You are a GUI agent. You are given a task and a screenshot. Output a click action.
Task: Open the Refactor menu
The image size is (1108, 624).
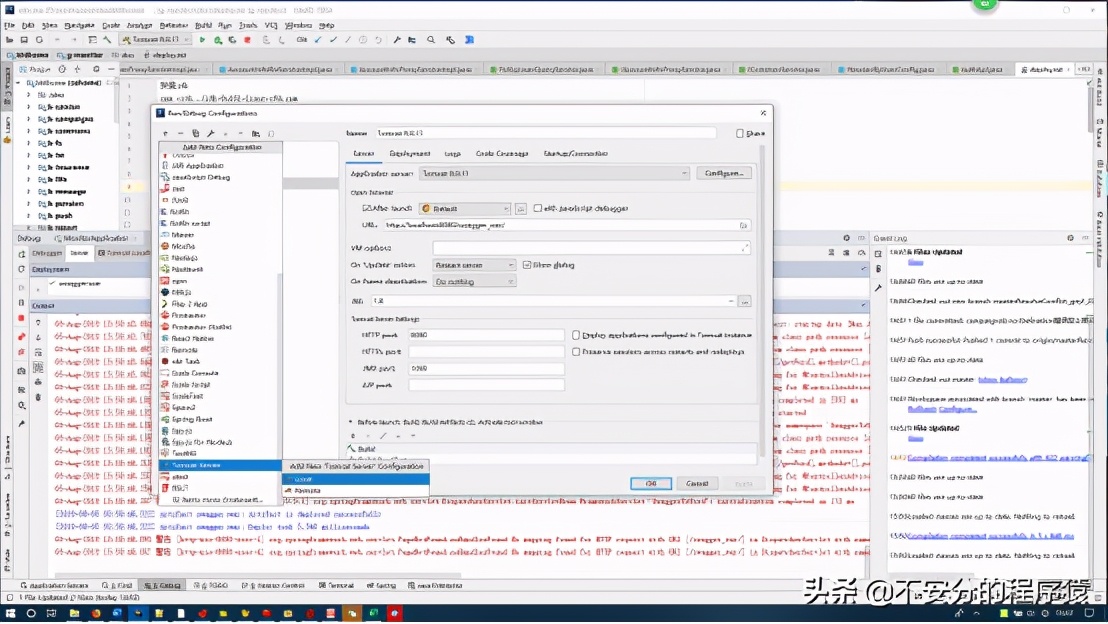pyautogui.click(x=174, y=25)
